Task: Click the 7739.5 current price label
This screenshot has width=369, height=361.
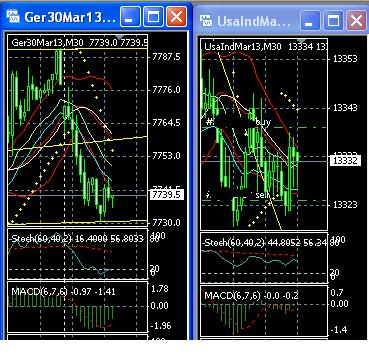Action: click(x=167, y=195)
